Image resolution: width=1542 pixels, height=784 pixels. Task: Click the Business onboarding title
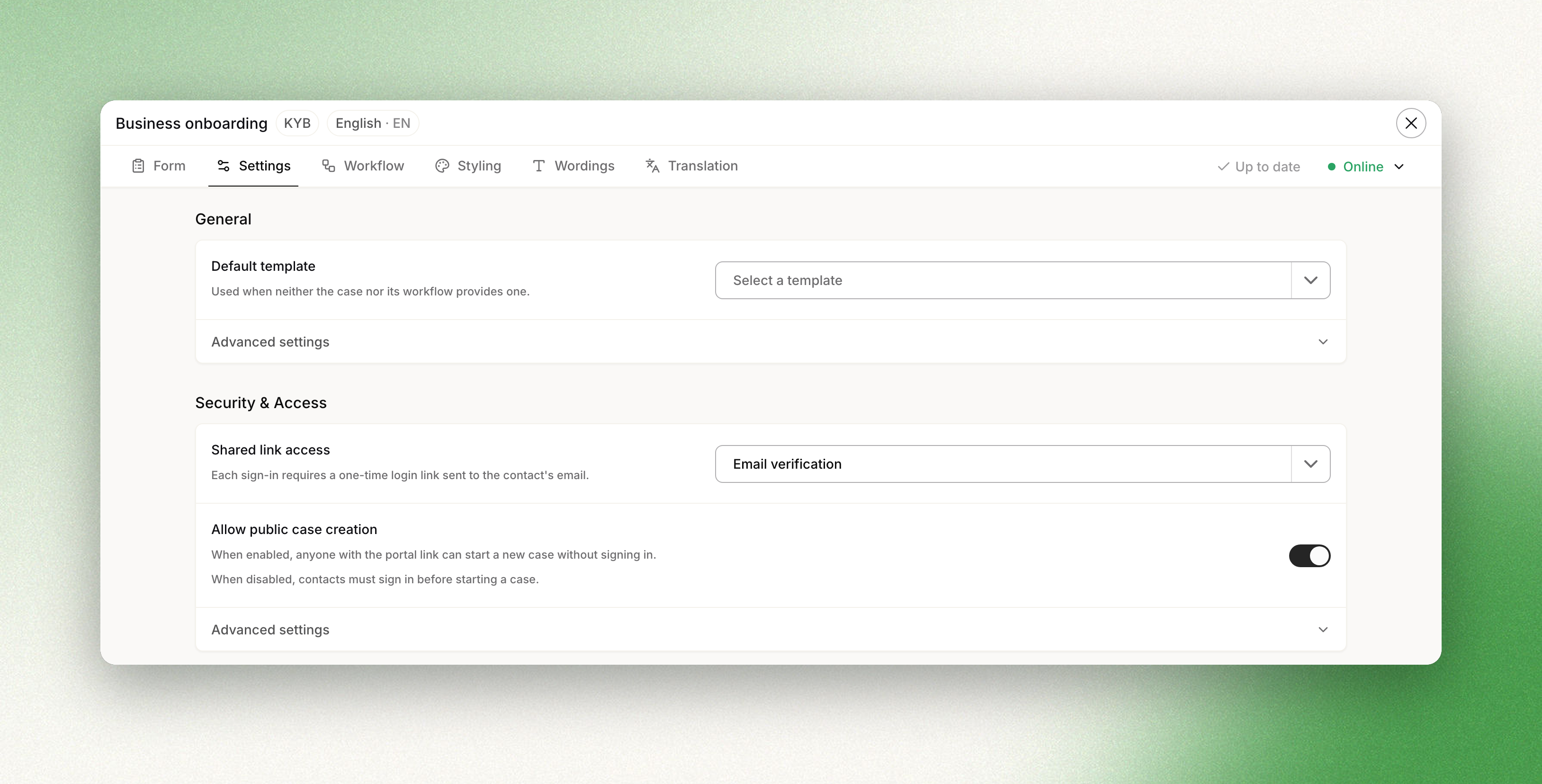click(x=191, y=123)
